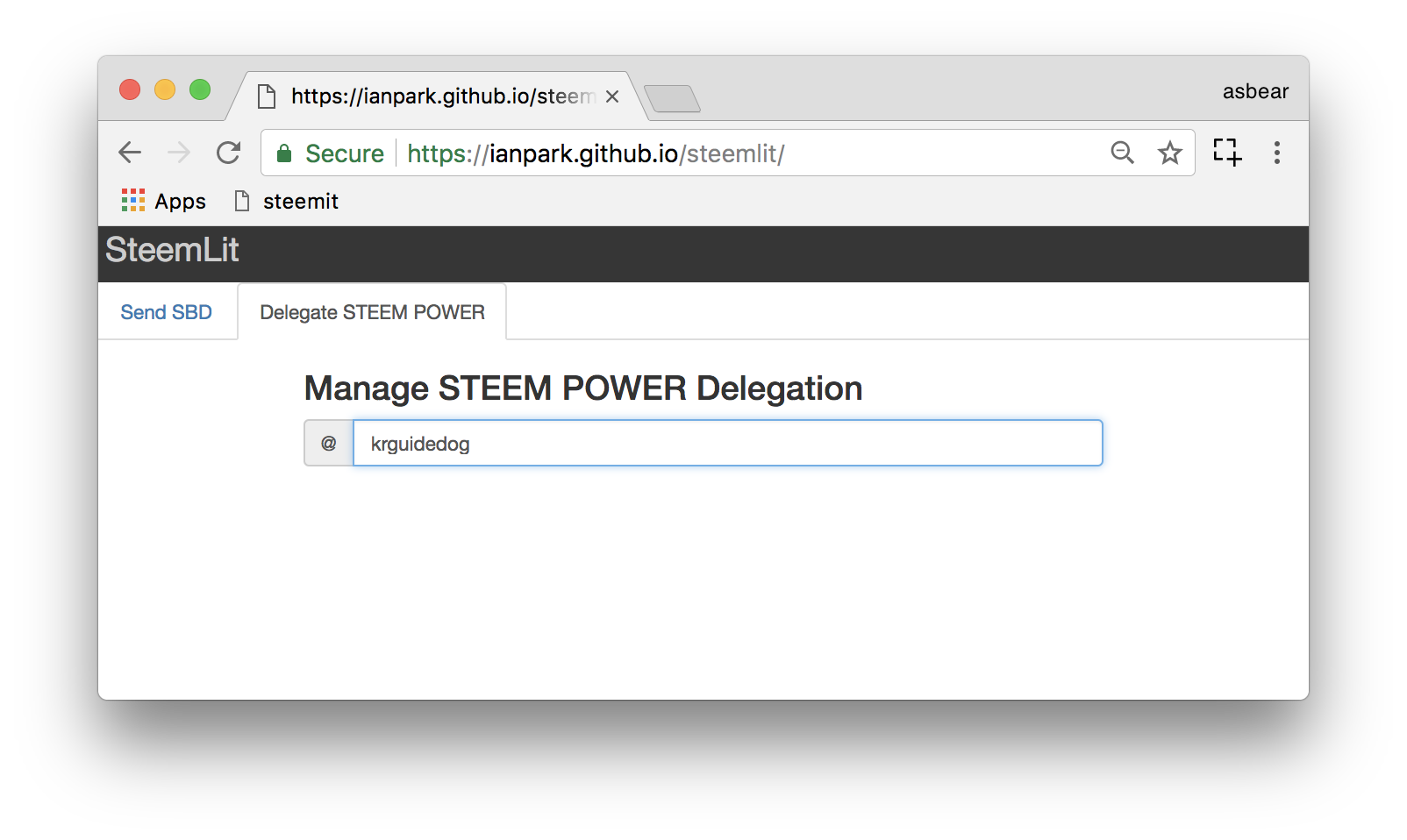Select the Delegate STEEM POWER tab
The width and height of the screenshot is (1407, 840).
pyautogui.click(x=373, y=312)
